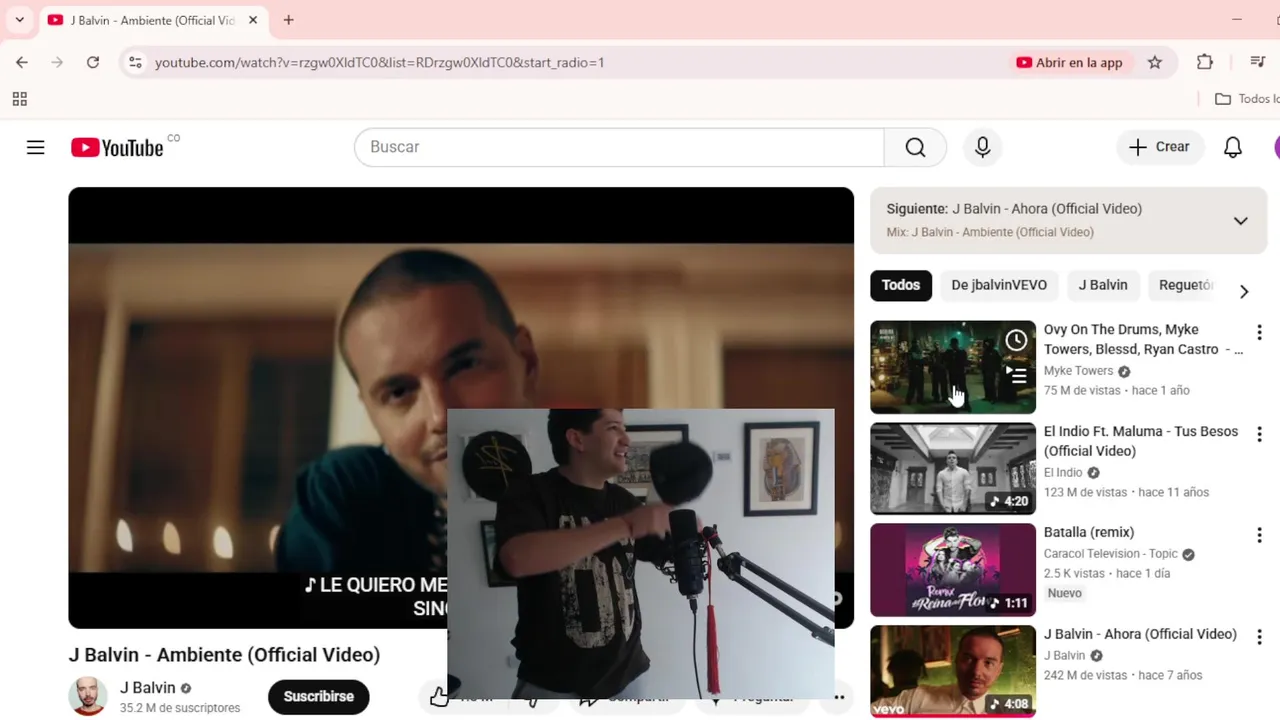Image resolution: width=1280 pixels, height=720 pixels.
Task: Open title El Indio Ft. Maluma - Tus Besos
Action: [x=1141, y=441]
